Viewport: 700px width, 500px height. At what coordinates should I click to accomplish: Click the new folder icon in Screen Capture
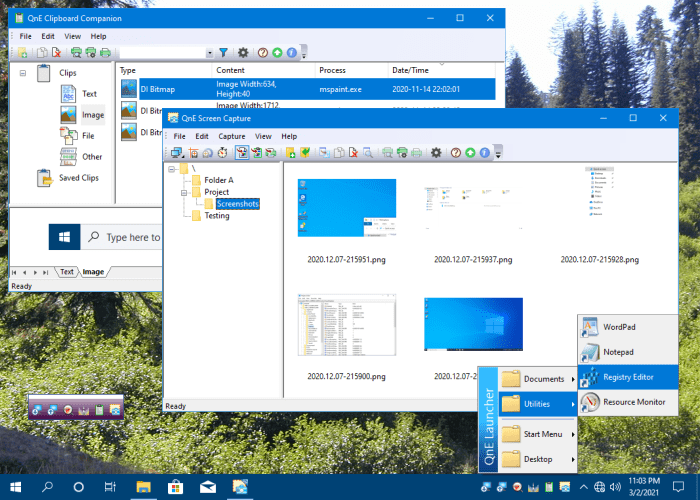click(x=290, y=153)
